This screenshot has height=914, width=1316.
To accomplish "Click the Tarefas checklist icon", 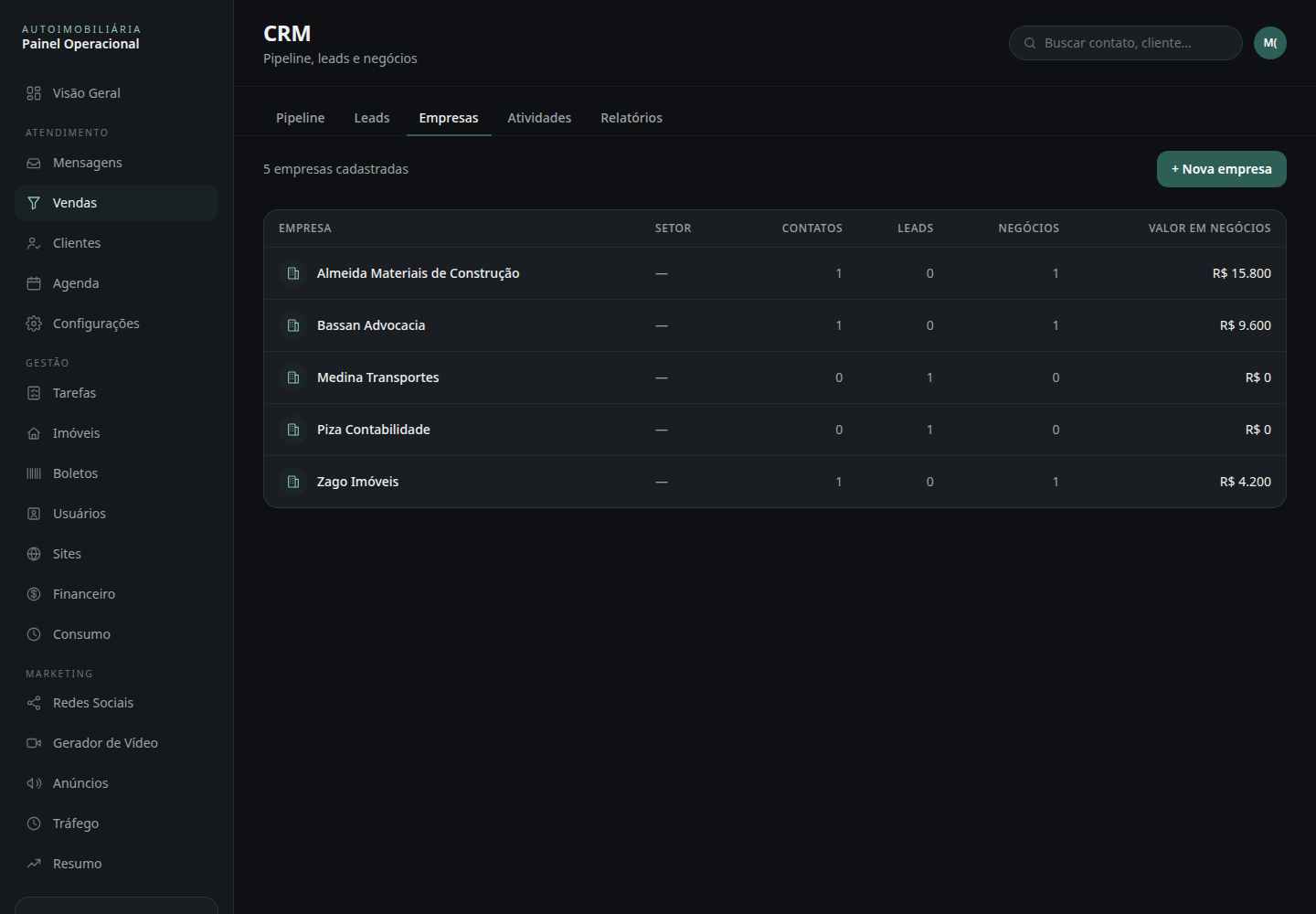I will (x=34, y=393).
